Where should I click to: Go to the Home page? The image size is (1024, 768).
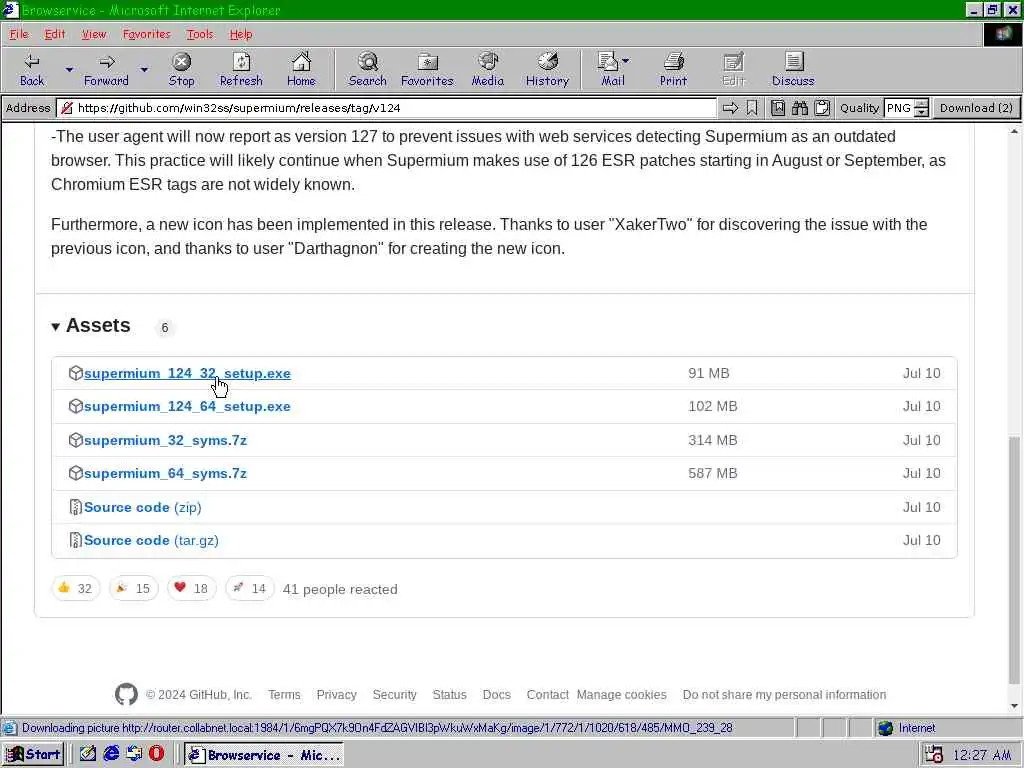[301, 69]
